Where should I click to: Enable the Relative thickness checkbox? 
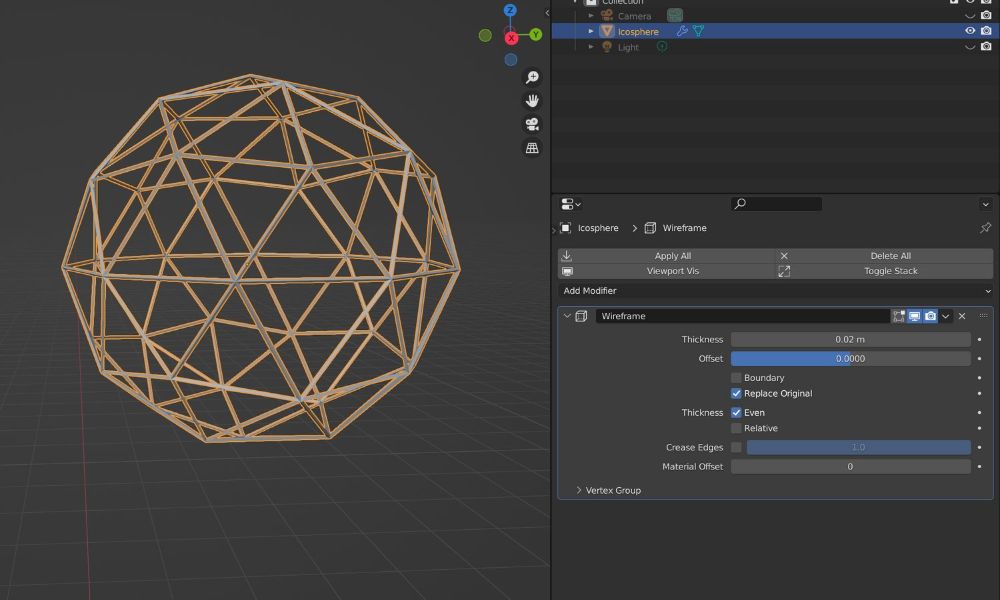[736, 428]
